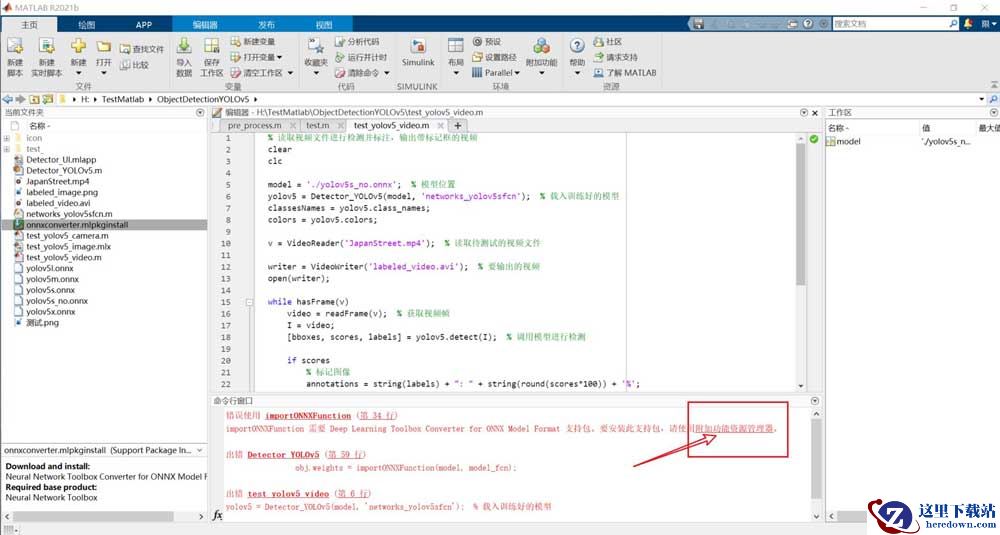Screen dimensions: 1000x535
Task: Add a new editor tab with the plus button
Action: point(457,125)
